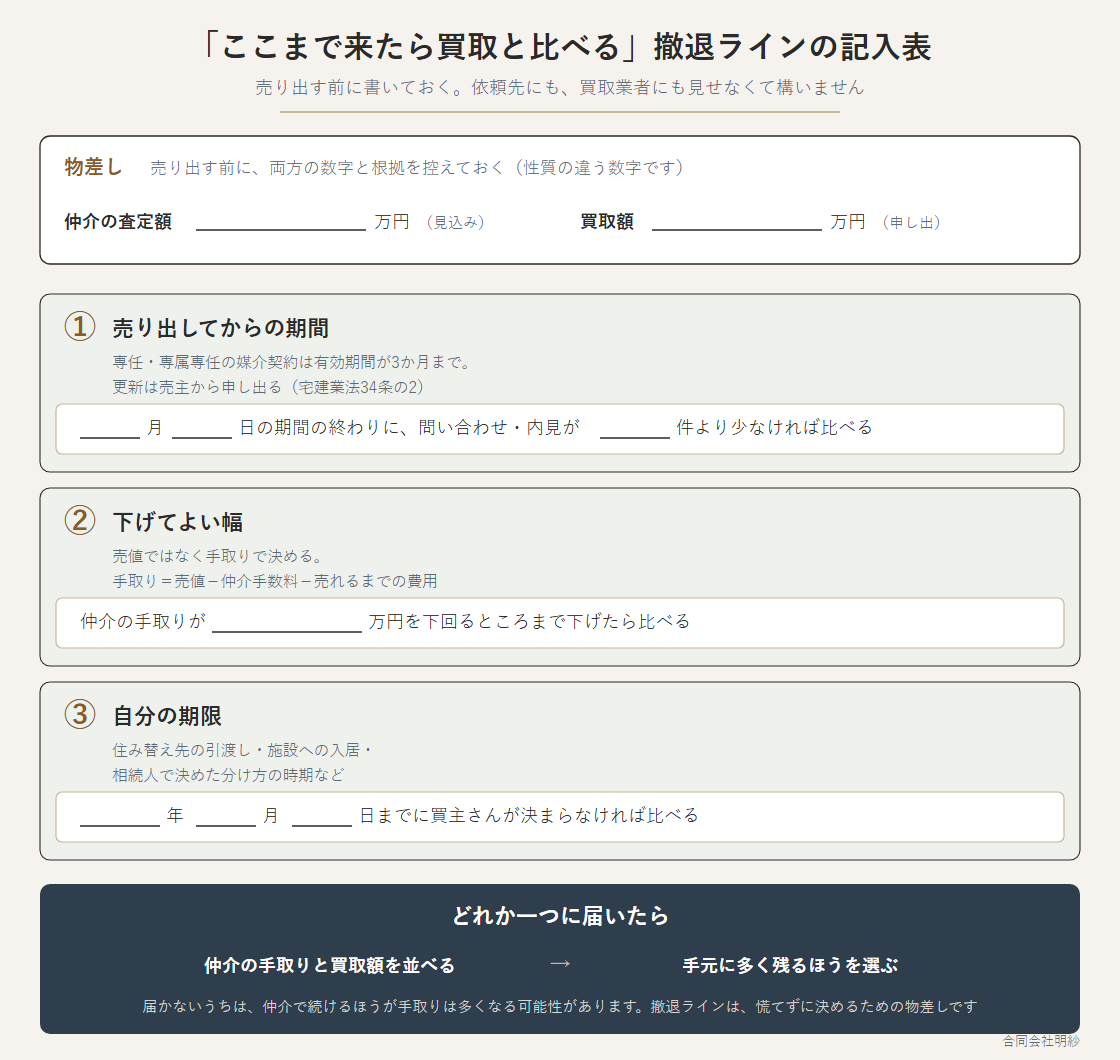Click the heading 自分の期限

point(167,716)
